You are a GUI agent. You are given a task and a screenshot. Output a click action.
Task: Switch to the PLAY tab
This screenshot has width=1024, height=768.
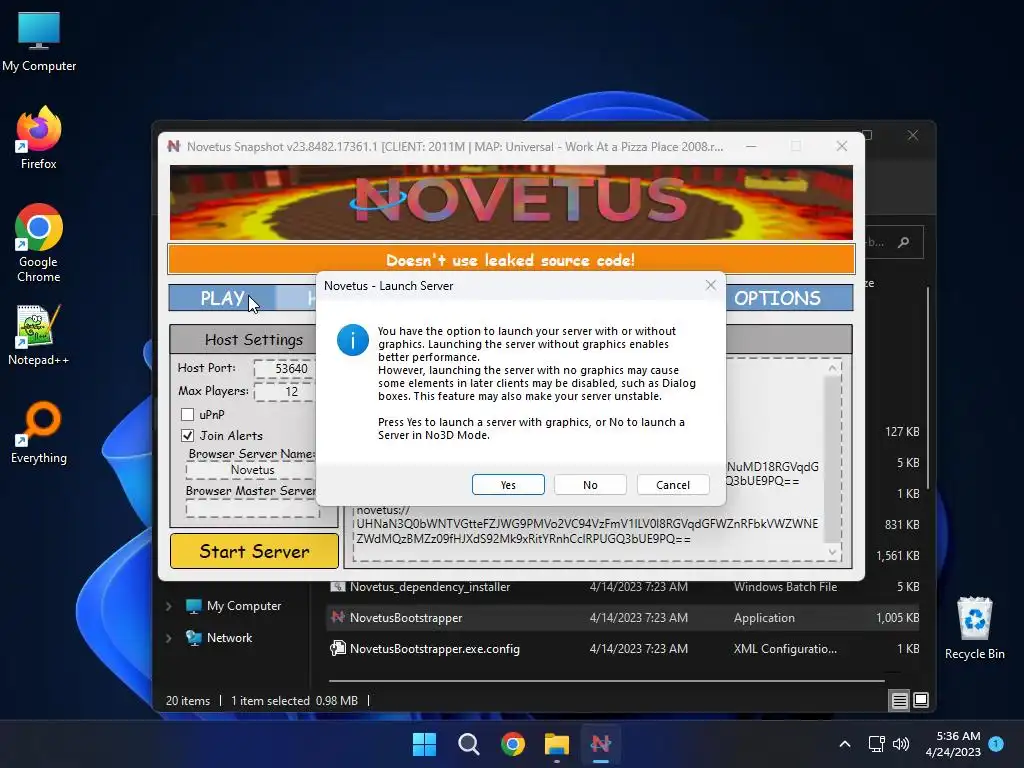222,298
